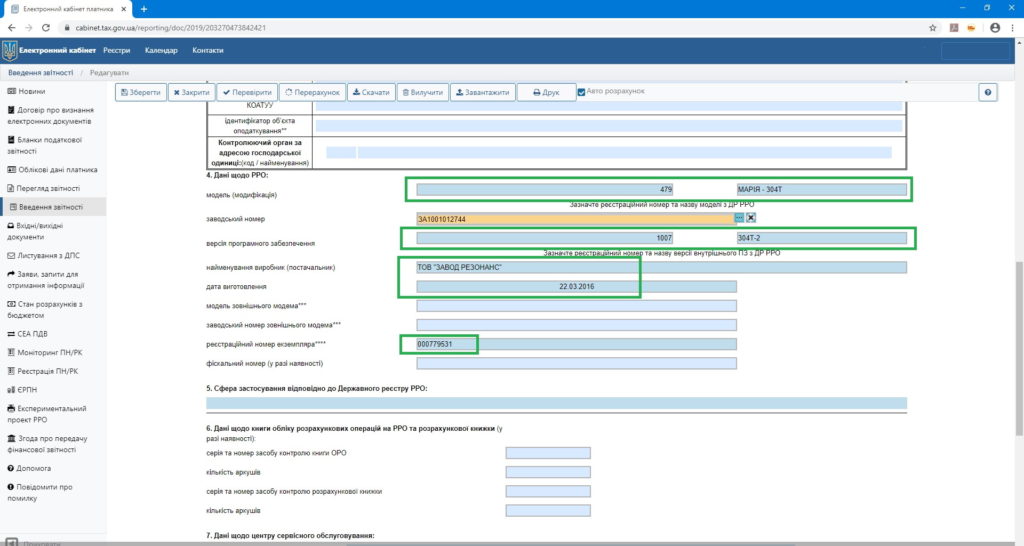Download the document with Скачати

click(371, 92)
